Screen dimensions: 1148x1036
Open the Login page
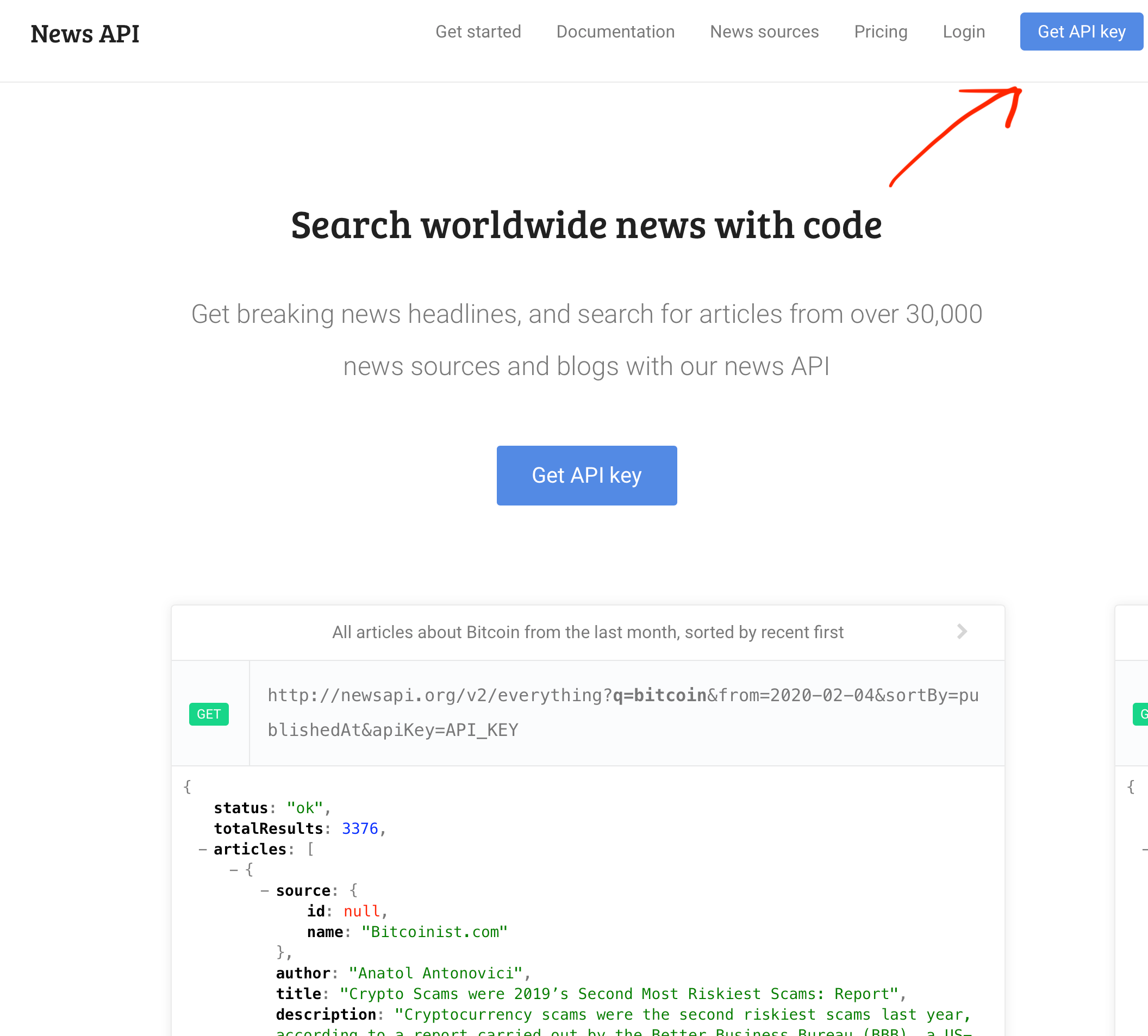[x=964, y=32]
